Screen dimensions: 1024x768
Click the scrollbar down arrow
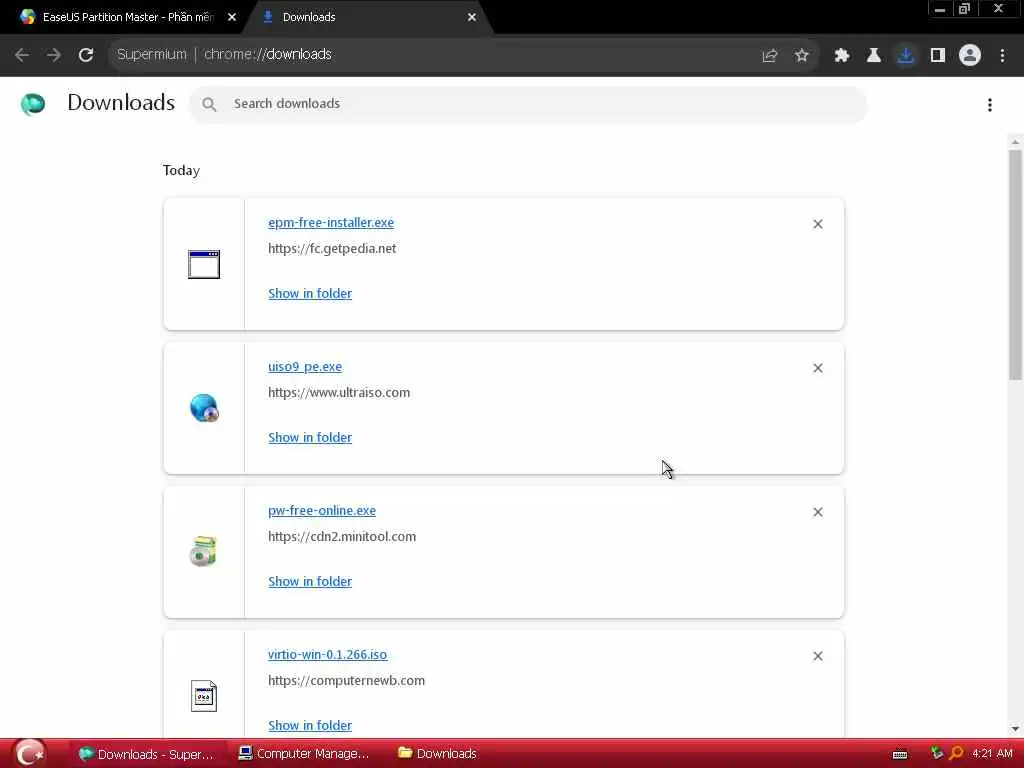[x=1015, y=729]
